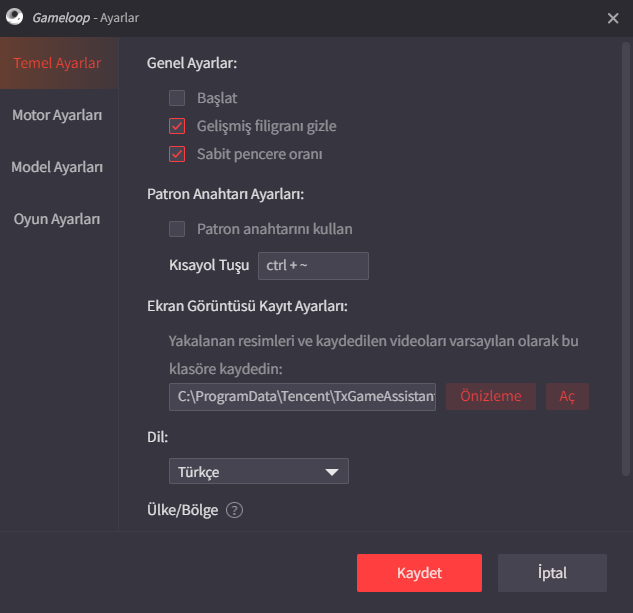
Task: Open the Türkçe language dropdown
Action: [258, 471]
